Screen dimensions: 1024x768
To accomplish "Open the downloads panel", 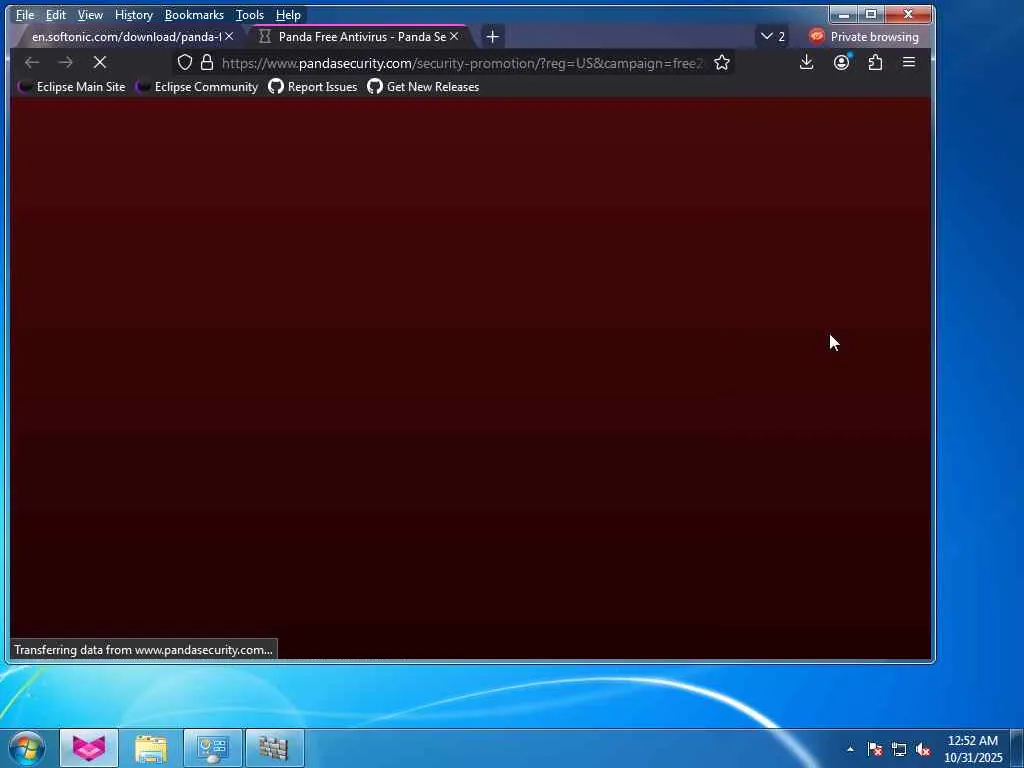I will [807, 62].
